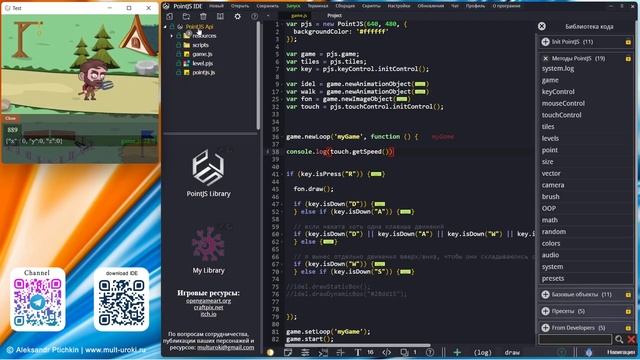Collapse the PointJS Api root tree arrow

click(x=165, y=27)
